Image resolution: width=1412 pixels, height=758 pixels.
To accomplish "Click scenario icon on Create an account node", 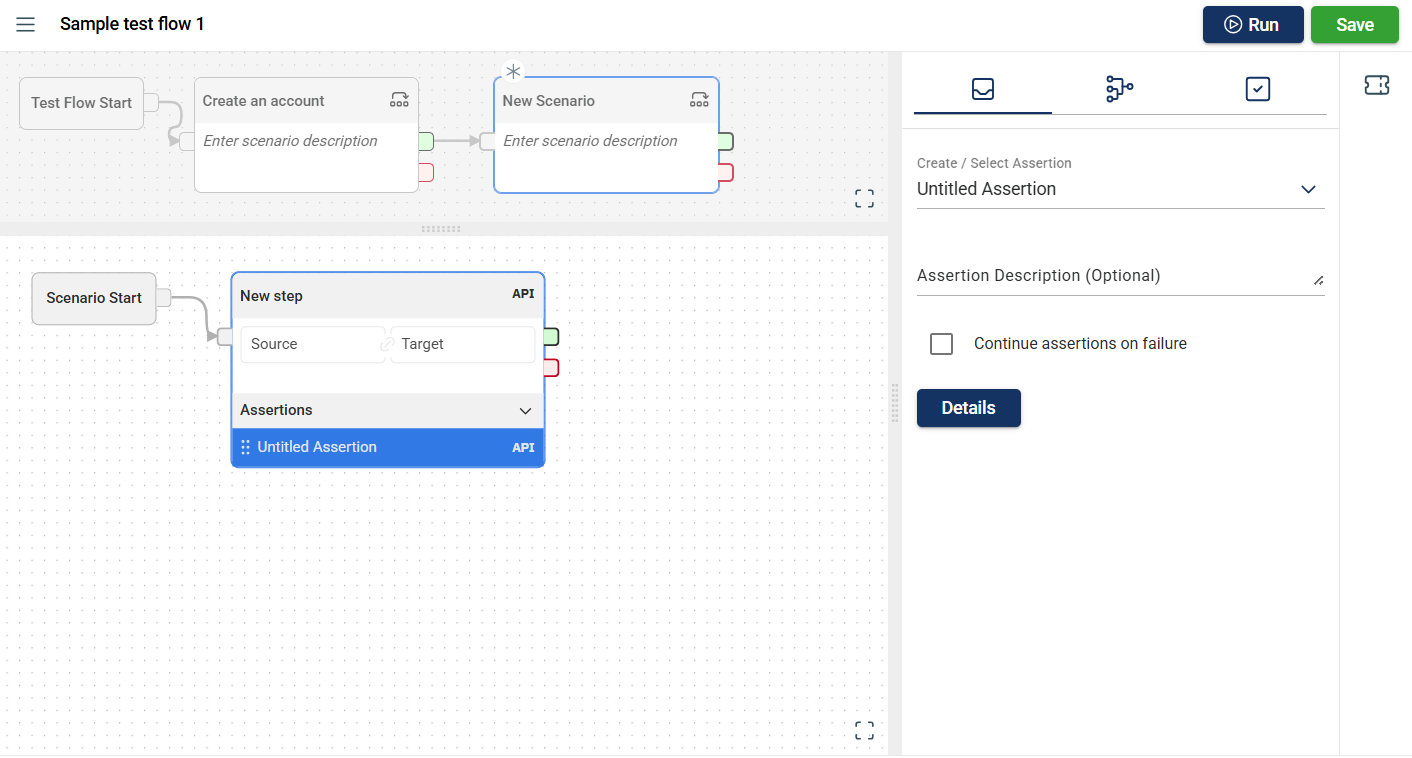I will tap(399, 100).
